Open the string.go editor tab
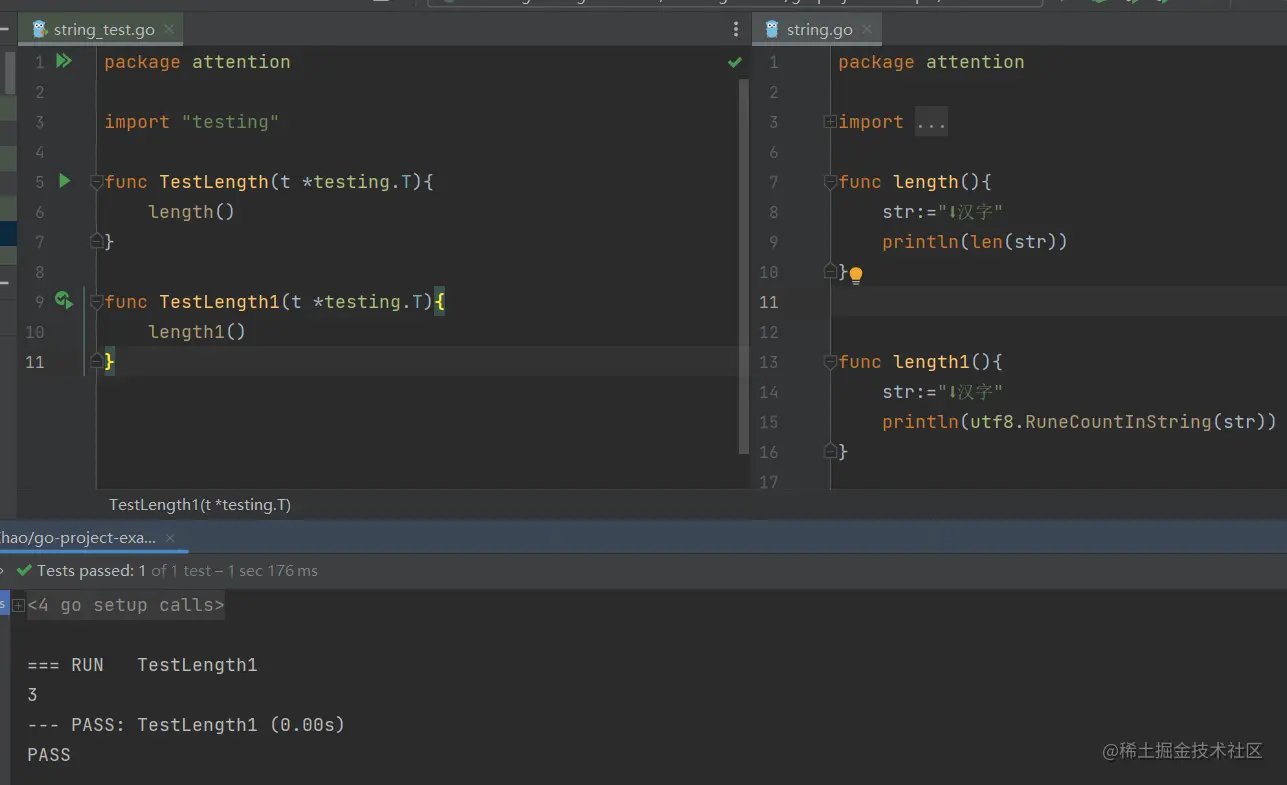Image resolution: width=1287 pixels, height=785 pixels. [819, 30]
